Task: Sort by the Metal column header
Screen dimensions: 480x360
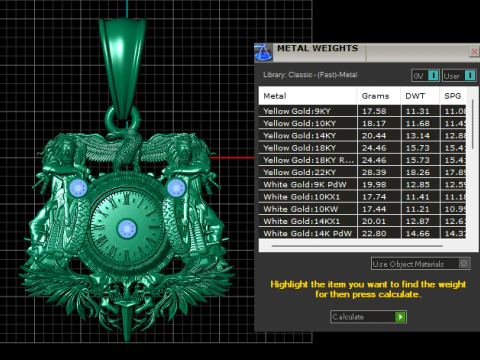Action: point(308,96)
